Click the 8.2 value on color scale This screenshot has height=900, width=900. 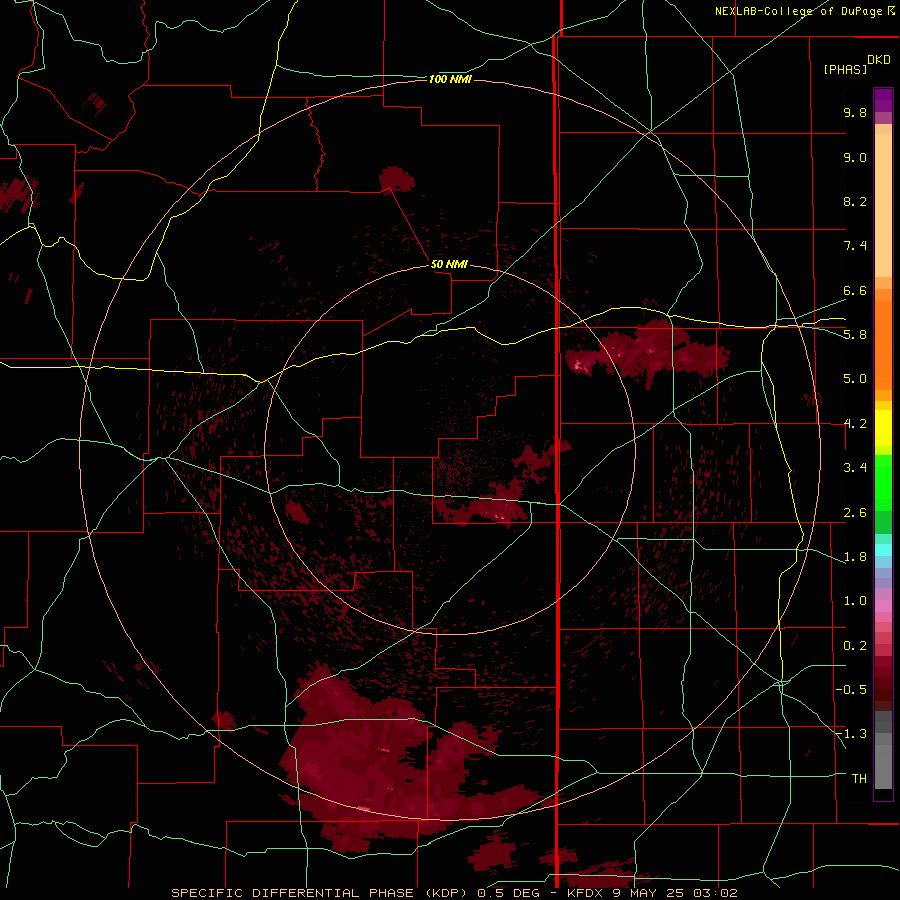coord(855,201)
